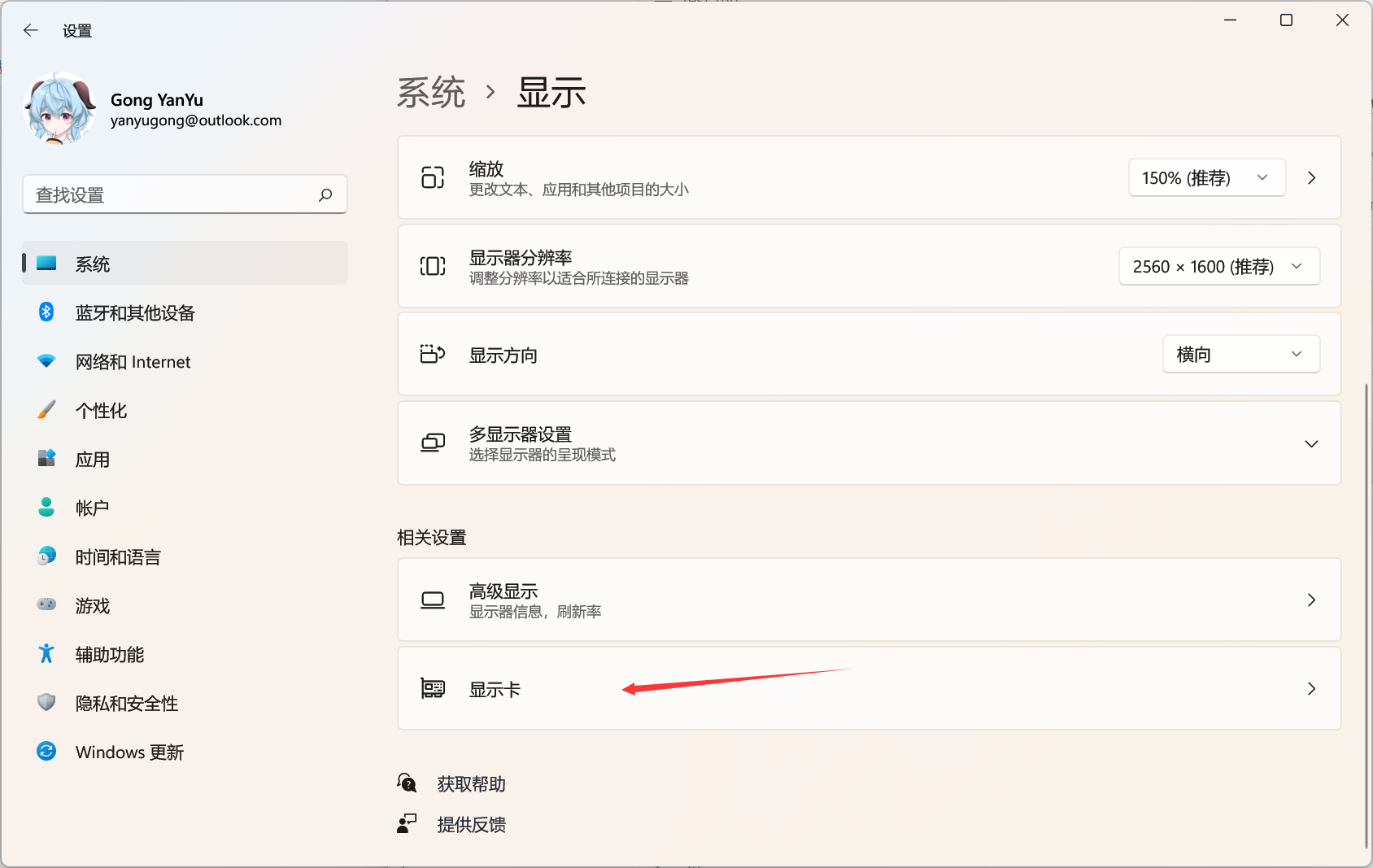Click the gaming controller icon

pyautogui.click(x=46, y=604)
